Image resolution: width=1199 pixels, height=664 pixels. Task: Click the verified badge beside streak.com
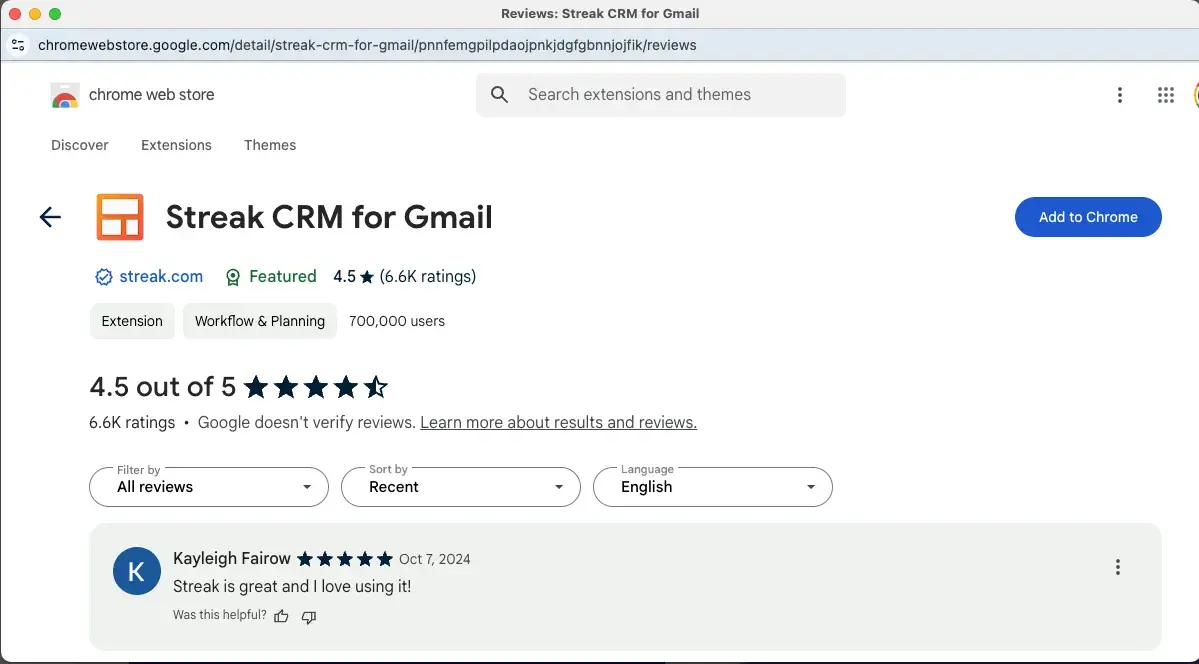(103, 277)
